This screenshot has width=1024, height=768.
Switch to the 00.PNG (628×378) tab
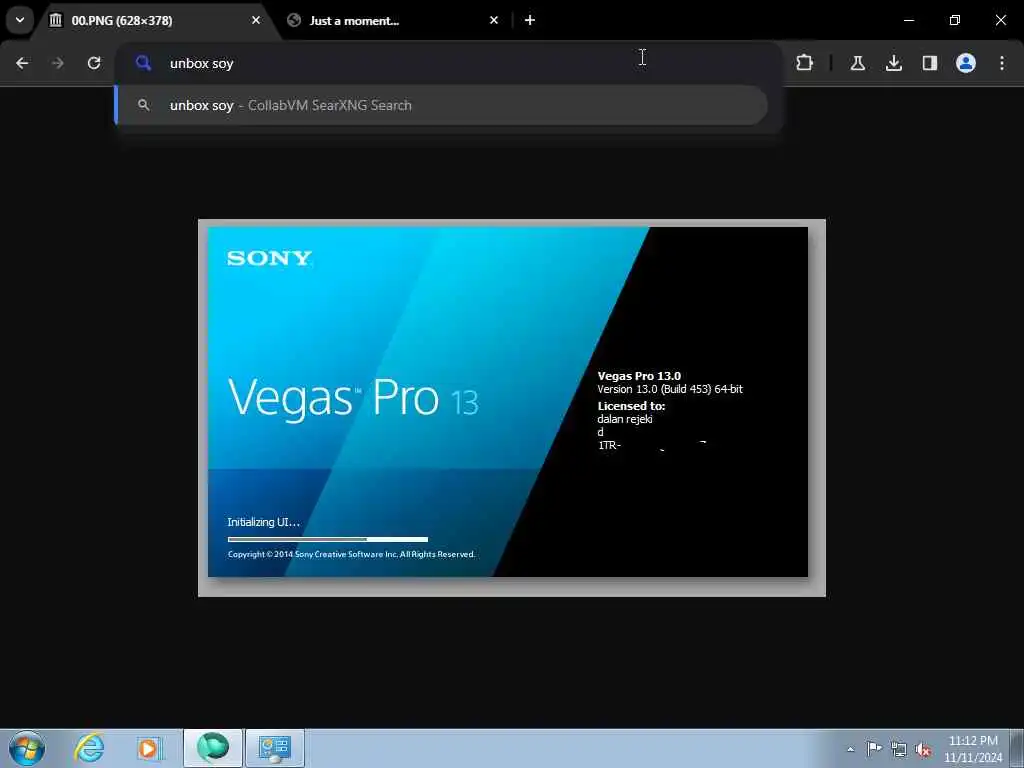point(154,20)
